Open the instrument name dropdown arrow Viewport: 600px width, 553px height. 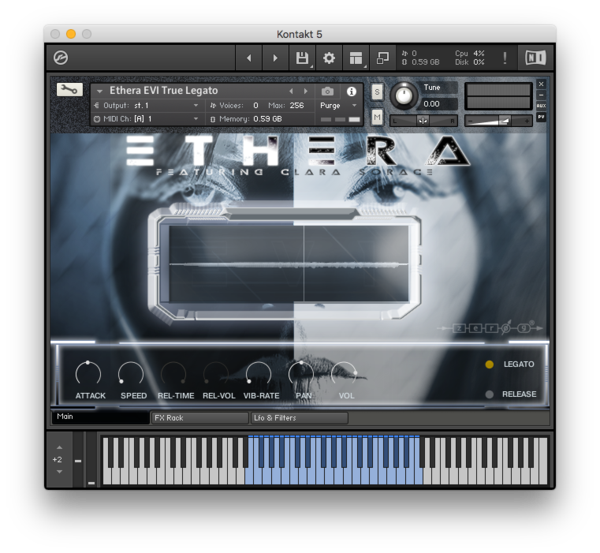[99, 91]
